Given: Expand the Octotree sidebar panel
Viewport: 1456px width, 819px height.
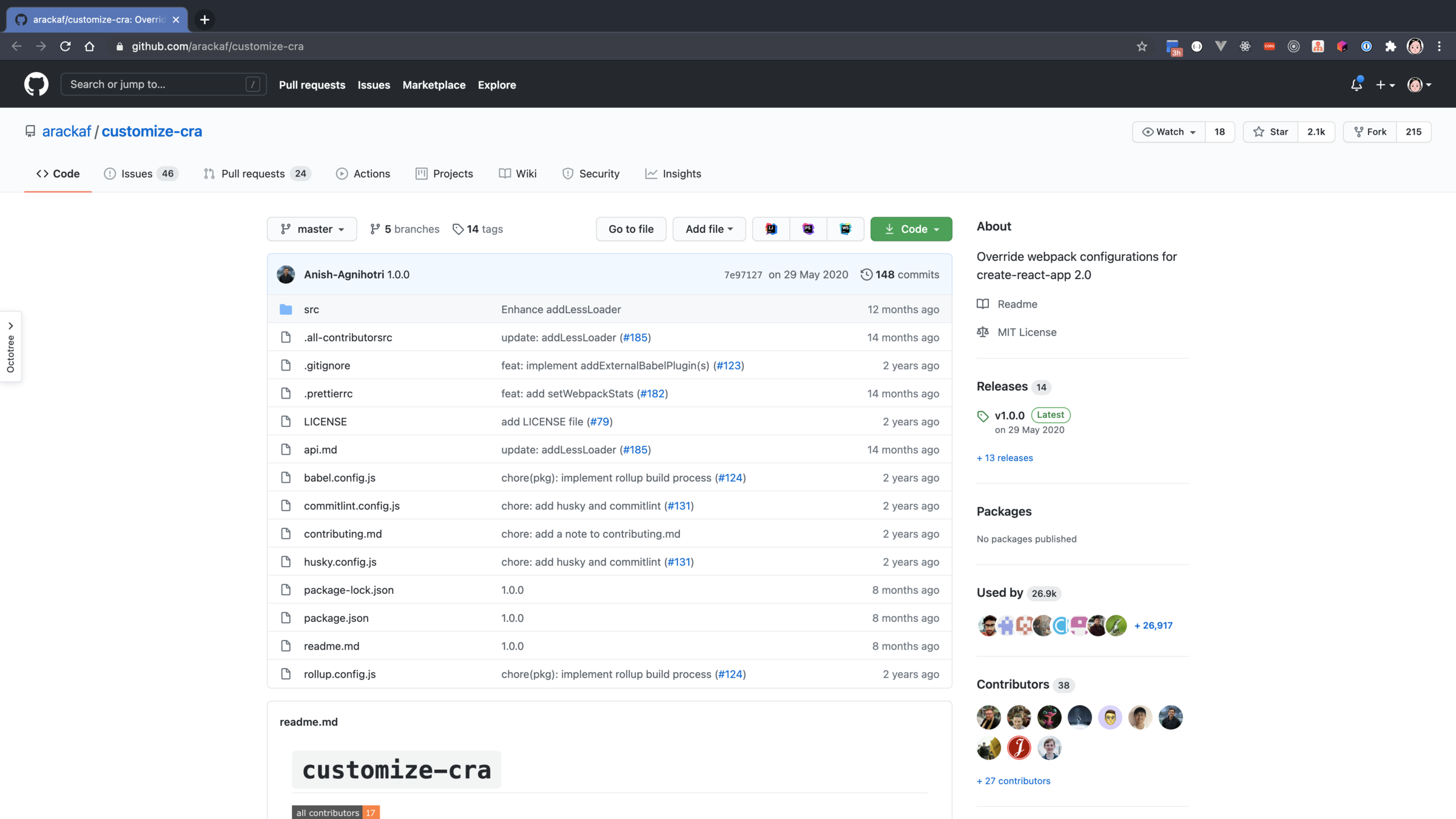Looking at the screenshot, I should 10,346.
